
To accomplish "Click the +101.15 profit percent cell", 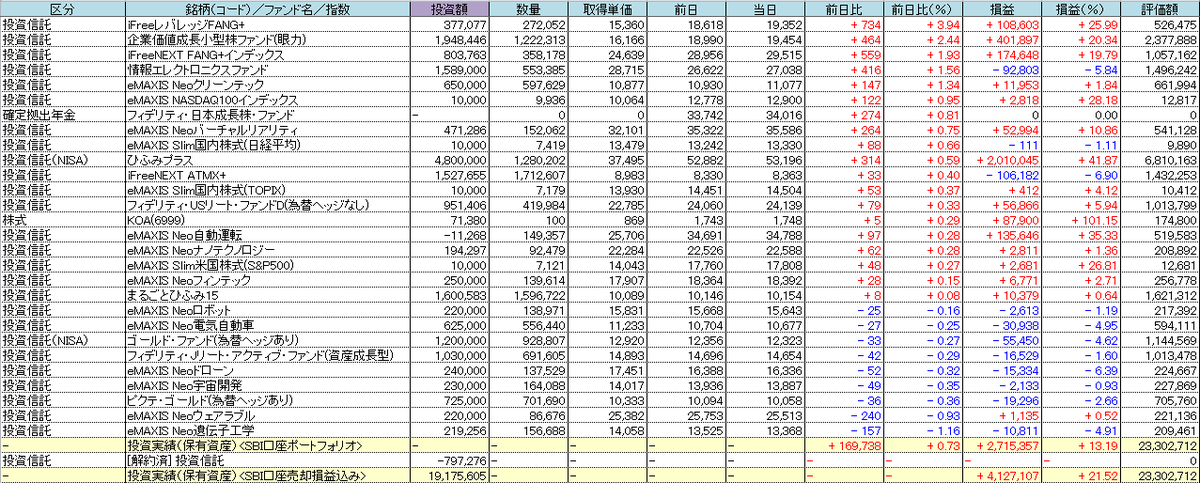I will pos(1080,219).
